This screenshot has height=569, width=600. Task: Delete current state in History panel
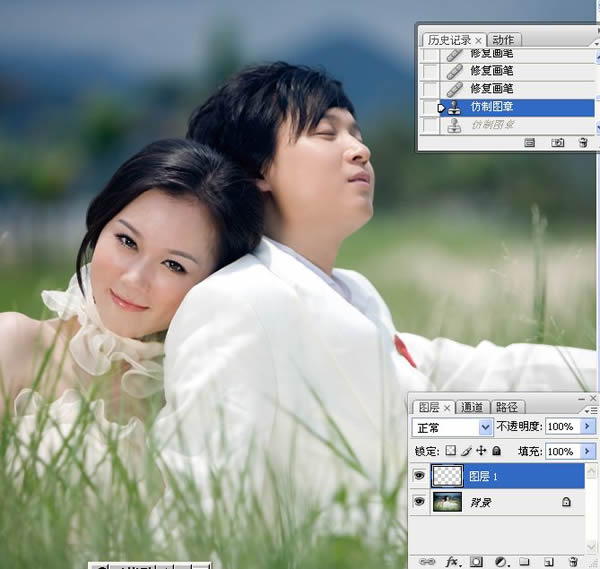(582, 143)
